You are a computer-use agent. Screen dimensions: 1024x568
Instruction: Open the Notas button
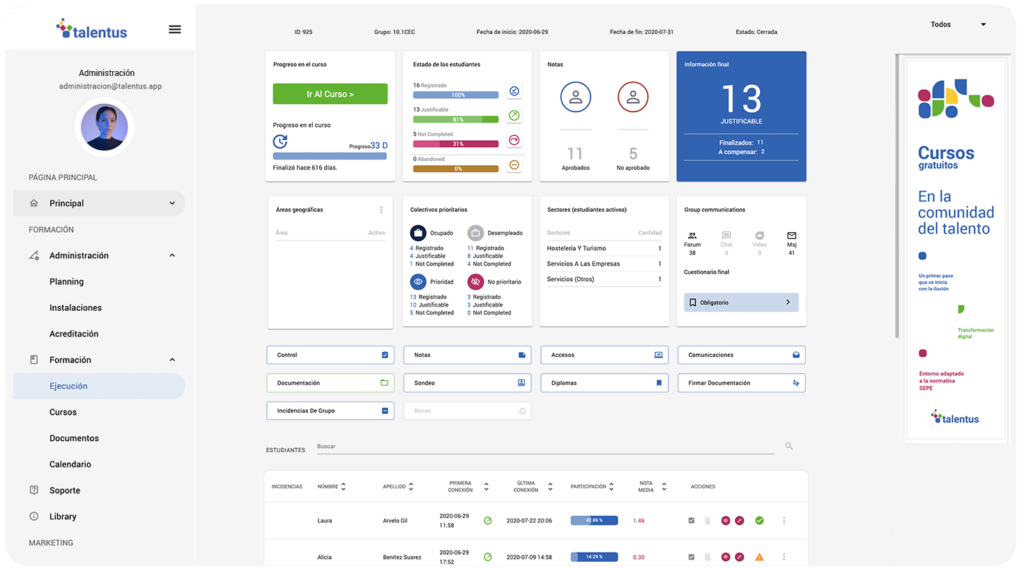(467, 355)
